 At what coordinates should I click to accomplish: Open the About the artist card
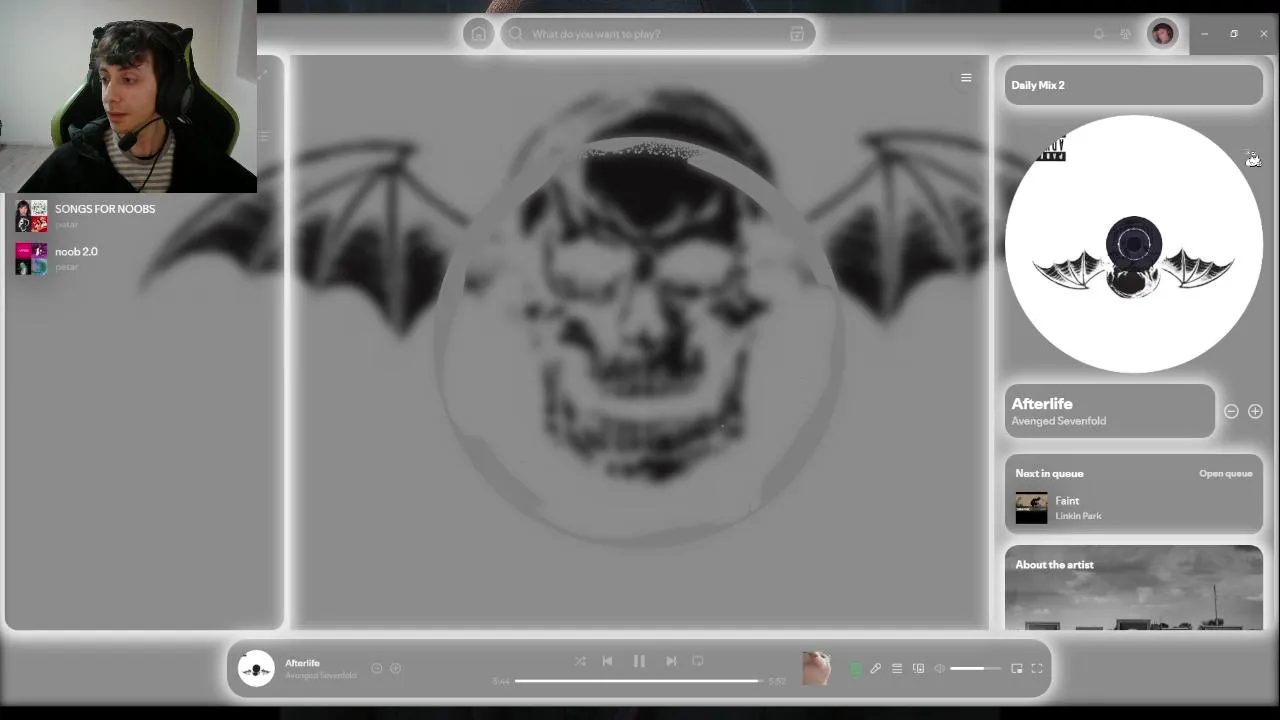click(1133, 588)
